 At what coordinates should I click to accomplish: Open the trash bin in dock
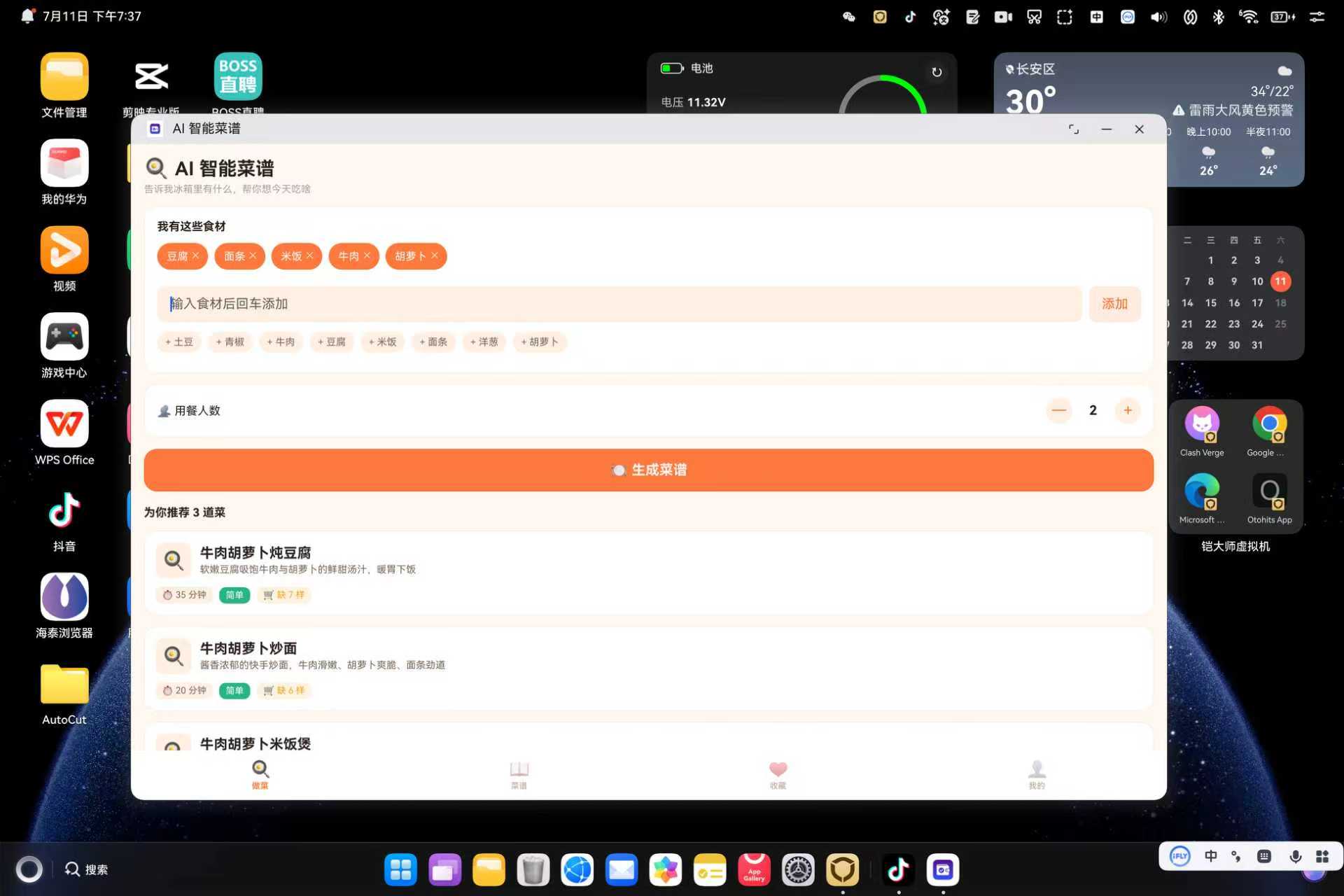tap(533, 870)
